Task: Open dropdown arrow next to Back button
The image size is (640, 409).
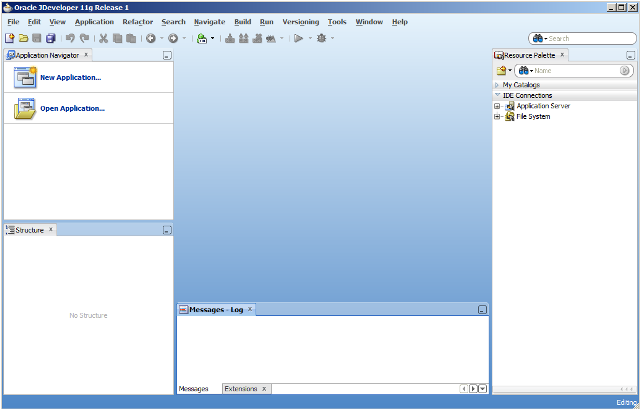Action: coord(161,38)
